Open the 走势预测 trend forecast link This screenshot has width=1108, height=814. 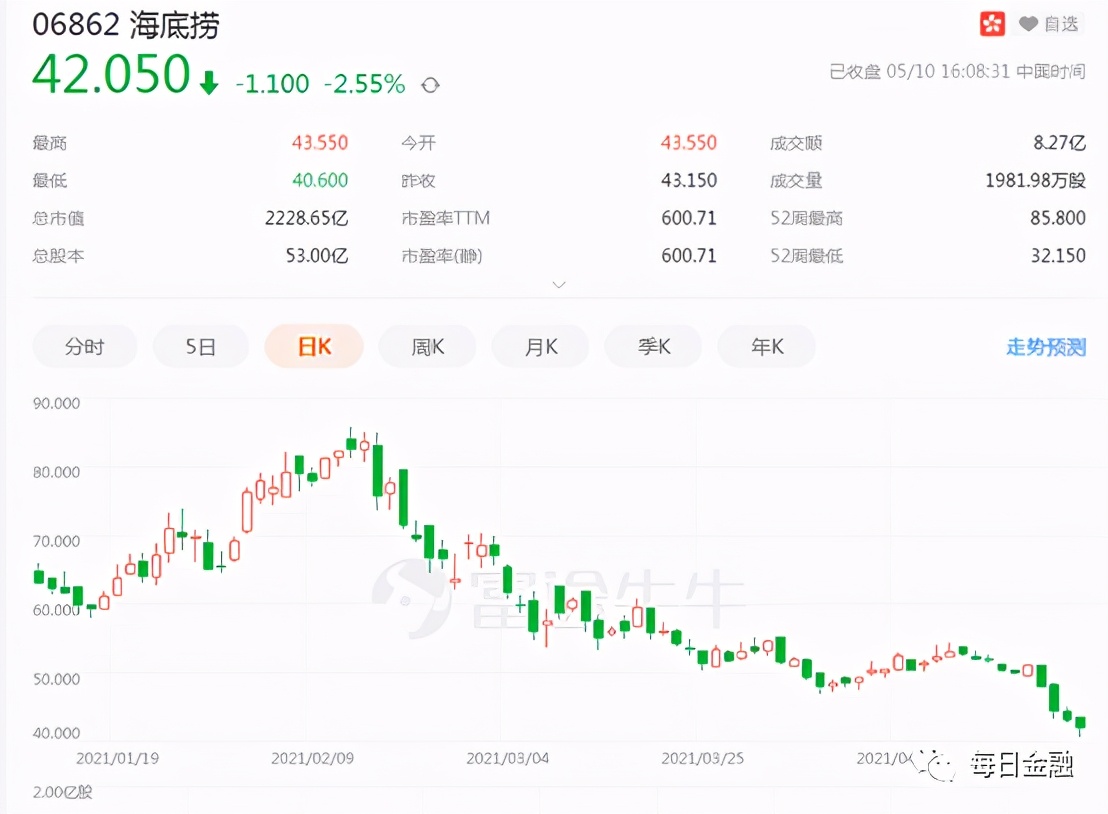click(1046, 347)
